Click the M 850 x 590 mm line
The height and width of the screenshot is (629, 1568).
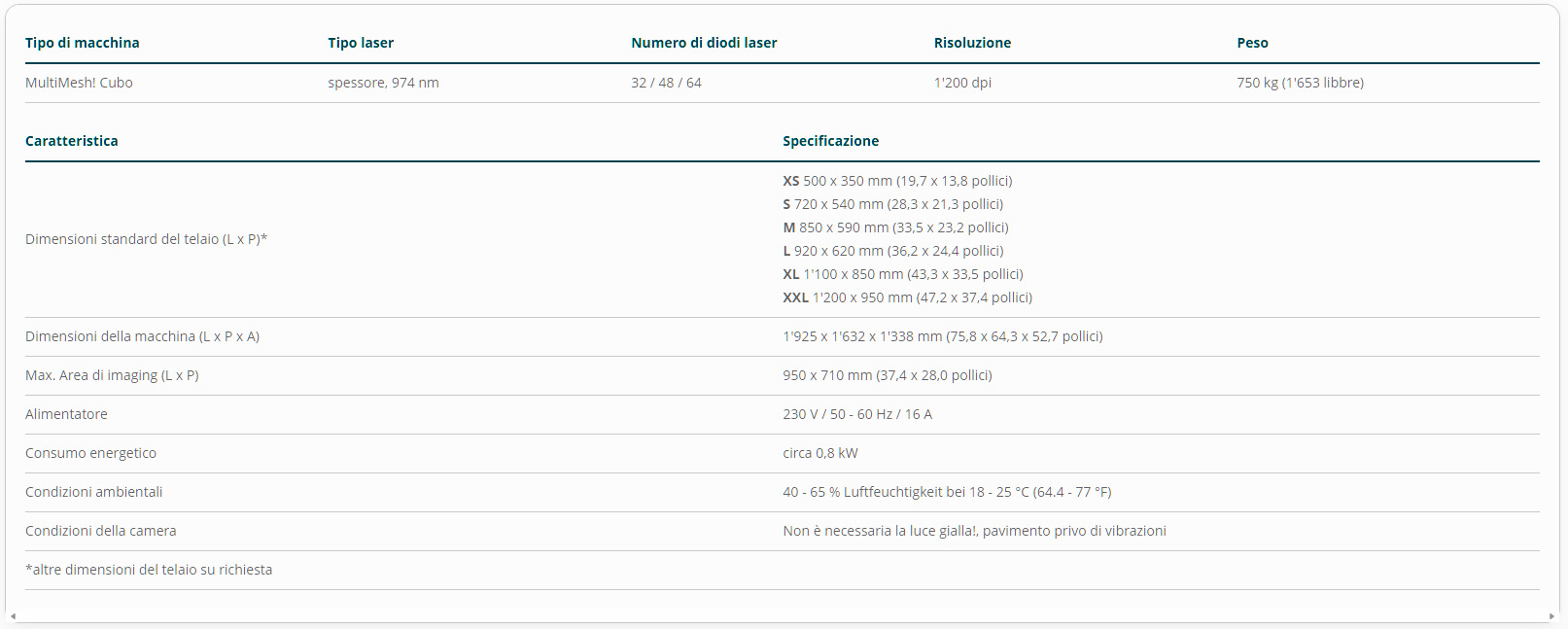tap(895, 227)
